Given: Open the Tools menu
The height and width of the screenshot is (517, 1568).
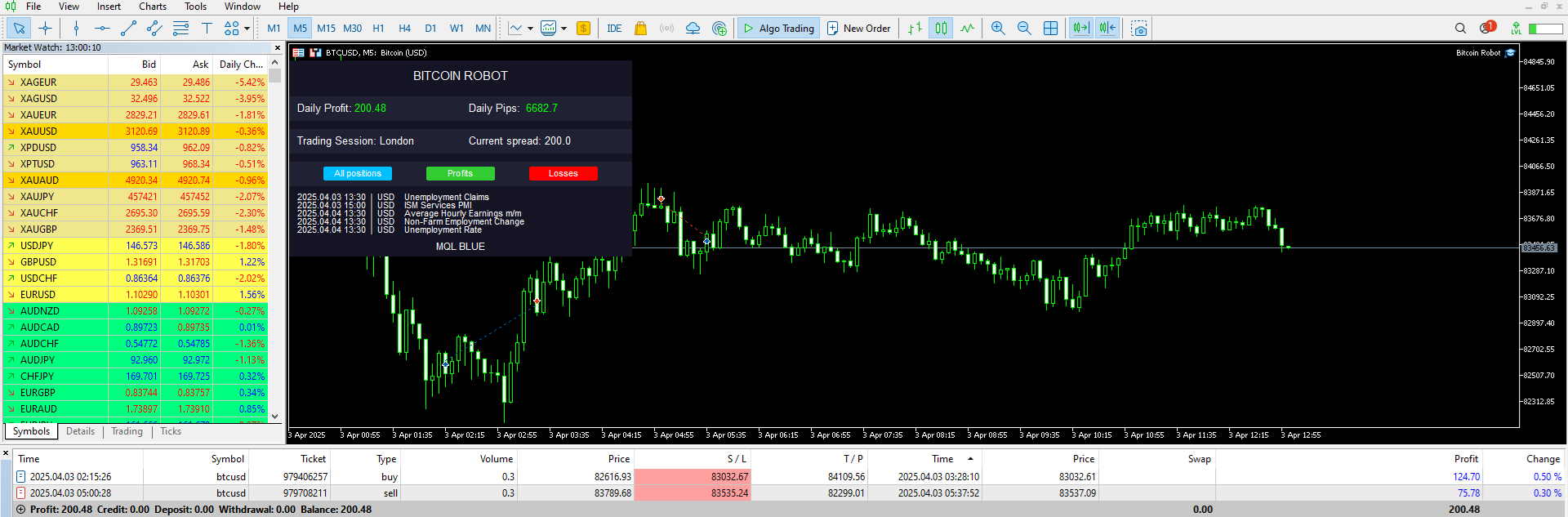Looking at the screenshot, I should pyautogui.click(x=195, y=7).
